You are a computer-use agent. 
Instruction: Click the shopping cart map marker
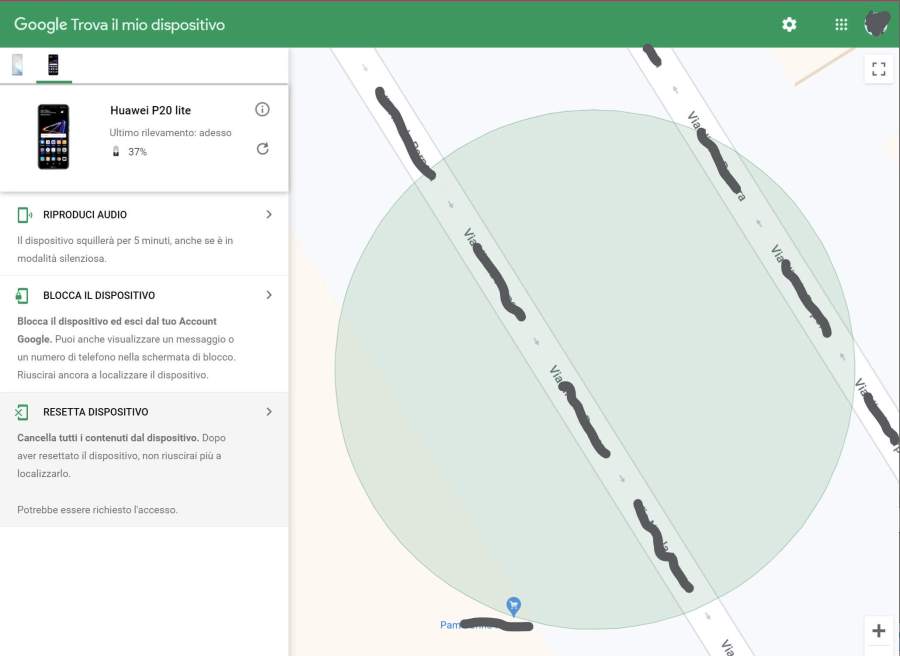coord(513,606)
